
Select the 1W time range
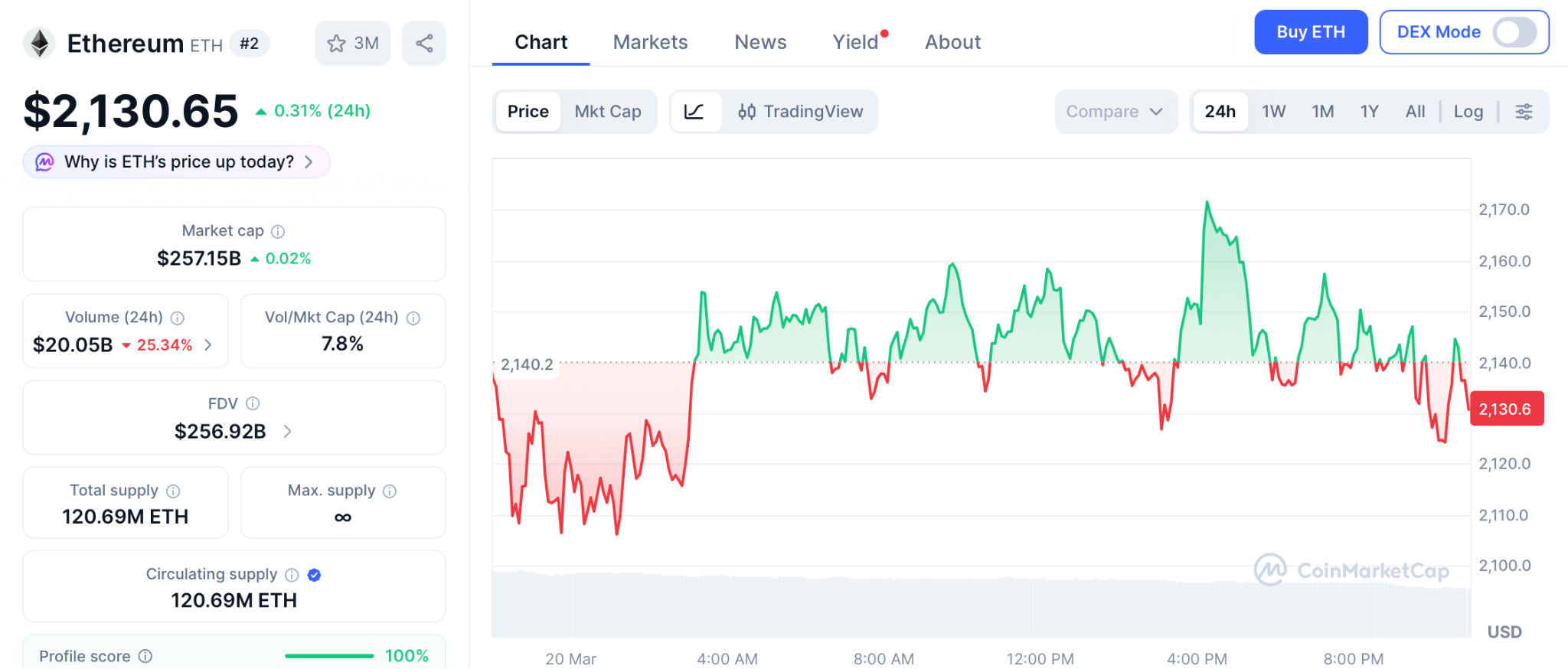tap(1273, 112)
